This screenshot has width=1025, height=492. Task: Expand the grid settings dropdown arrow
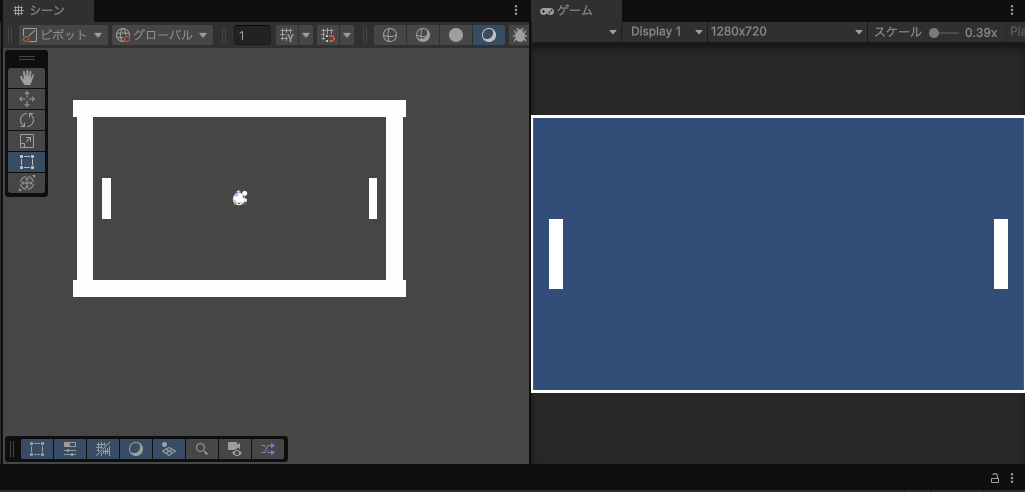306,35
